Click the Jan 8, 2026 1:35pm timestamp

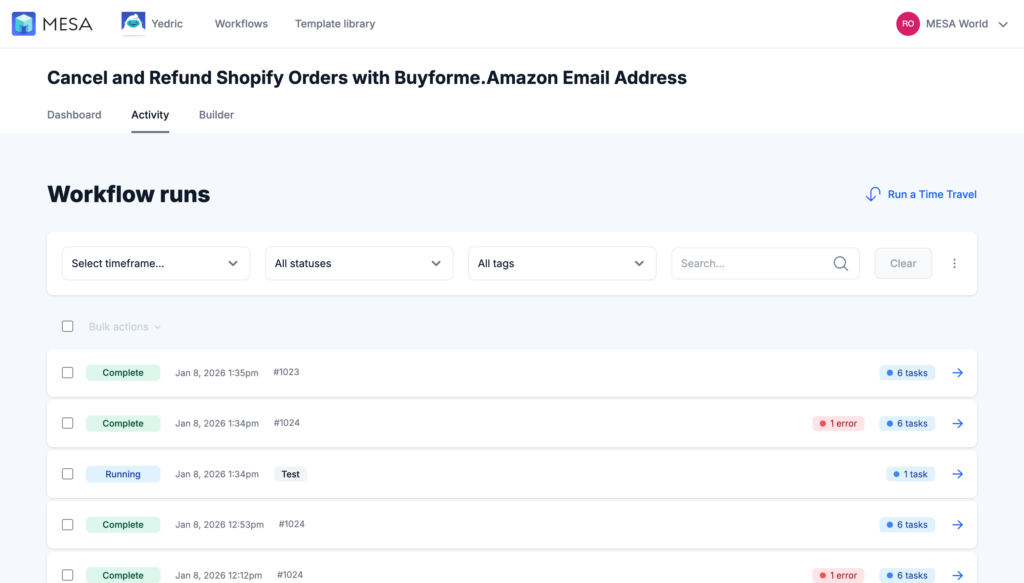[x=217, y=373]
